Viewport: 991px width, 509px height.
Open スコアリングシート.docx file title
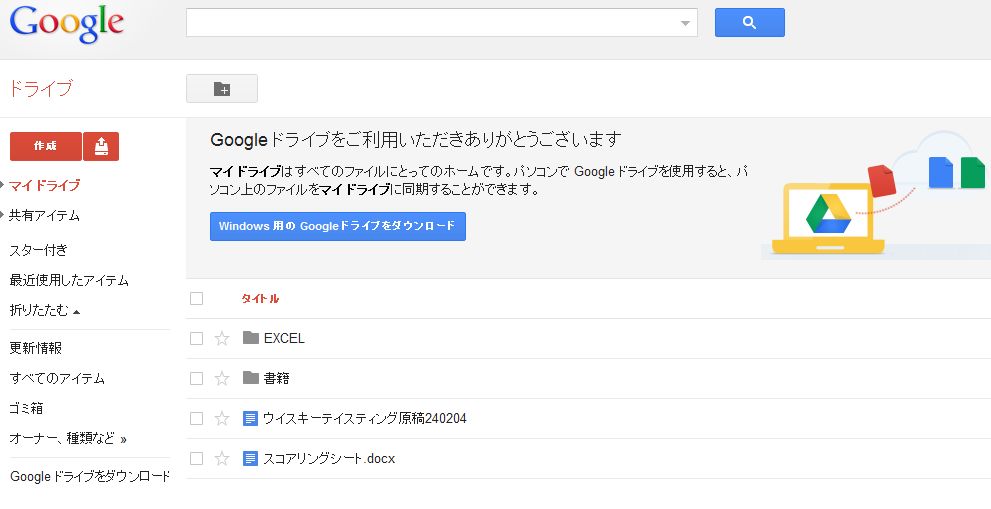[329, 458]
